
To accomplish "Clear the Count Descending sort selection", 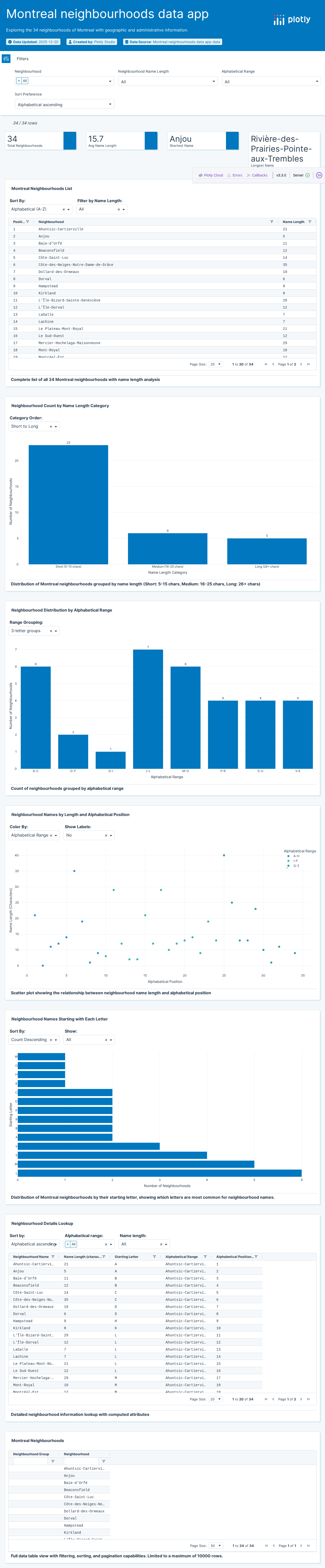I will tap(51, 1040).
